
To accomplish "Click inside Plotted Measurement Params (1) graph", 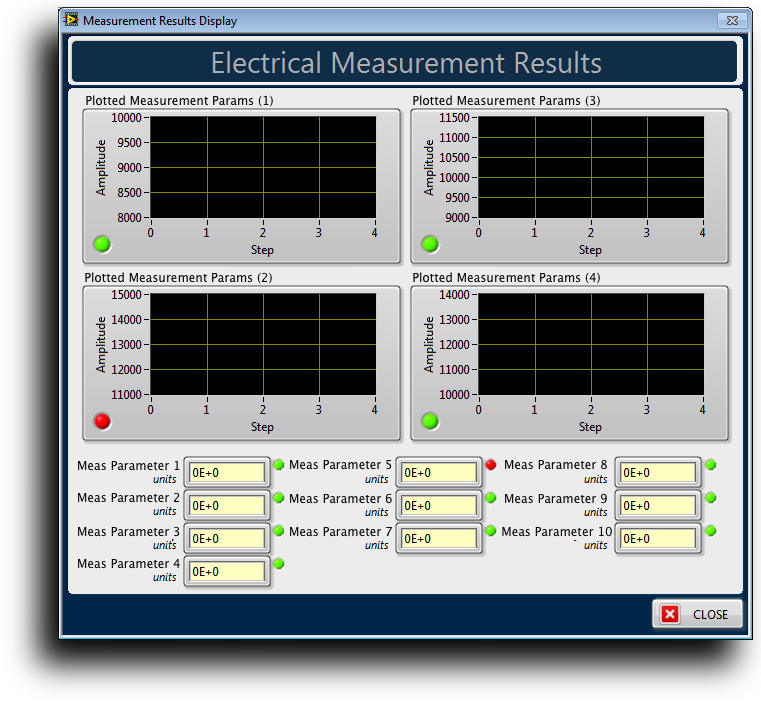I will [263, 167].
